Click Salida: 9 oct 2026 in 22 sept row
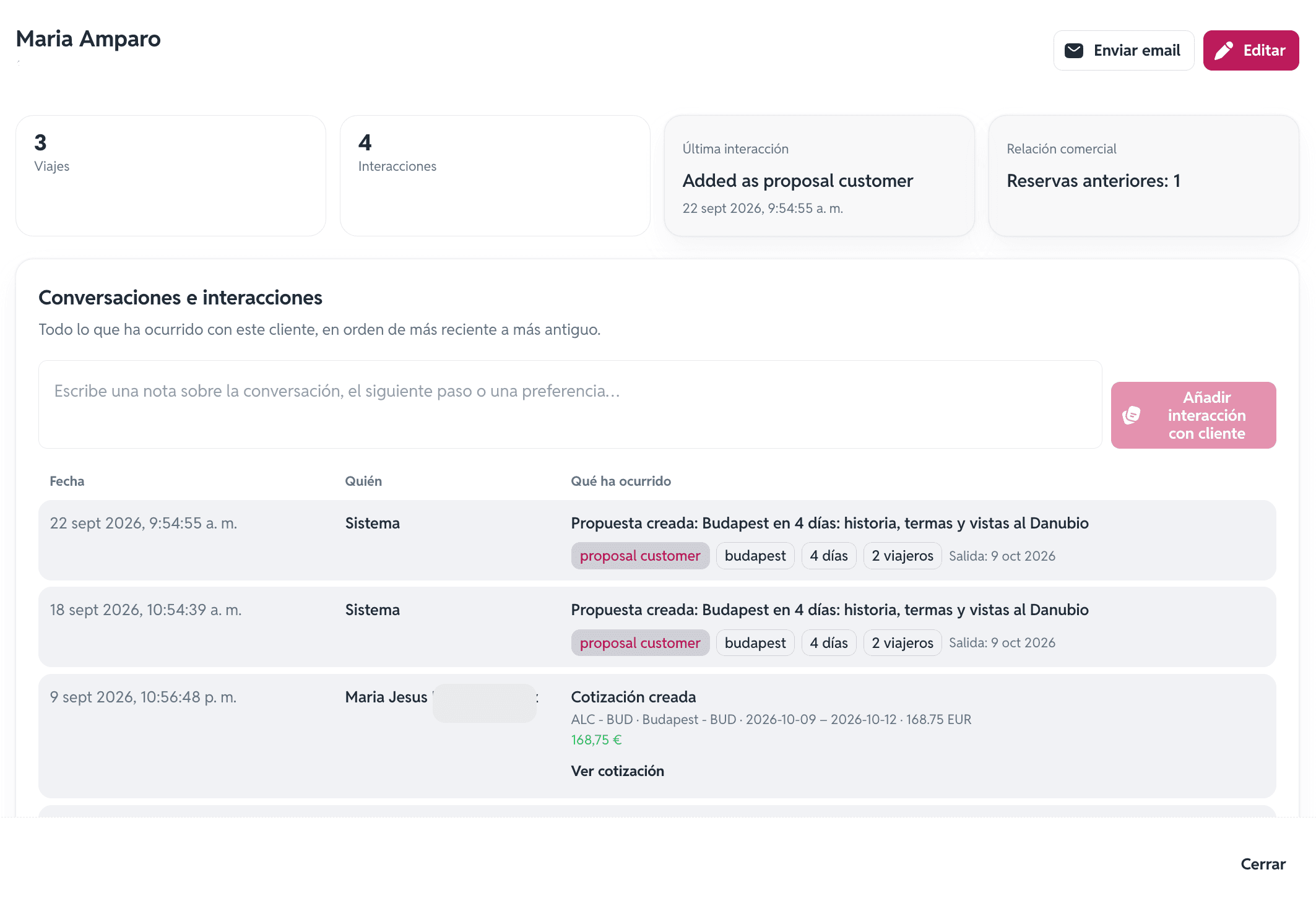The width and height of the screenshot is (1316, 906). pyautogui.click(x=1002, y=556)
